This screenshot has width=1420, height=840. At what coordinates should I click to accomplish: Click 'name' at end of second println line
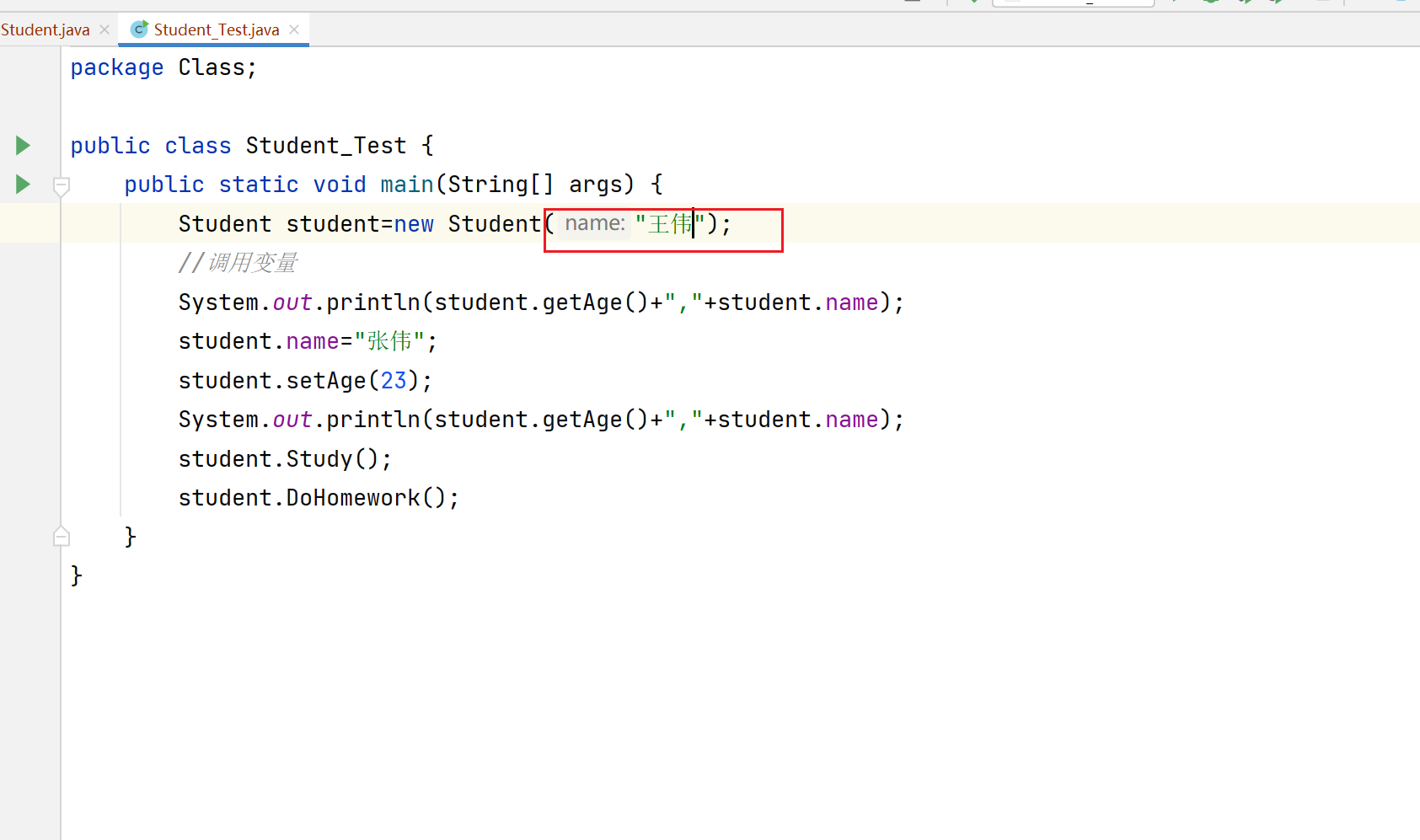[x=852, y=420]
